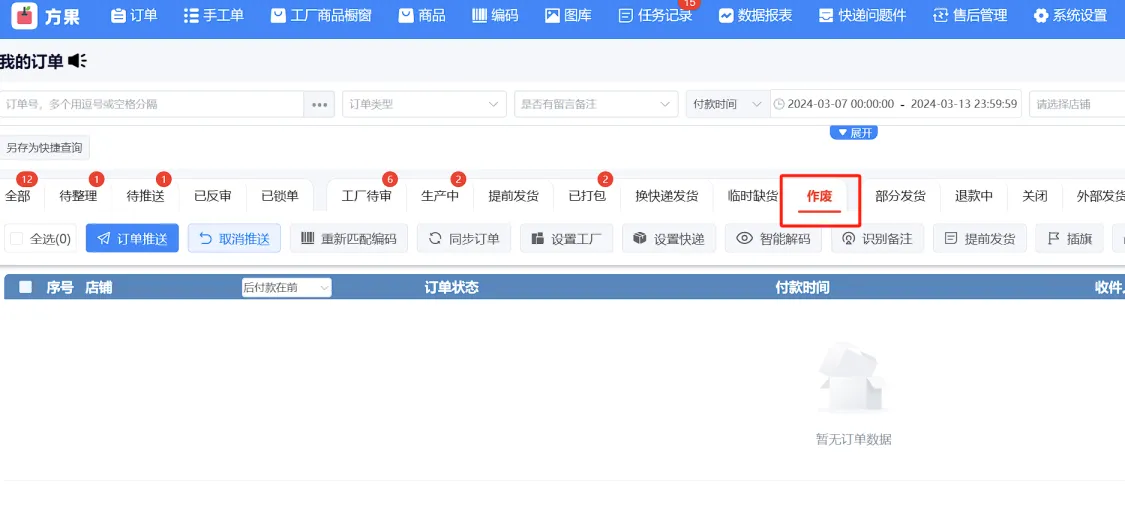
Task: Expand filters with the 展开 button
Action: click(854, 133)
